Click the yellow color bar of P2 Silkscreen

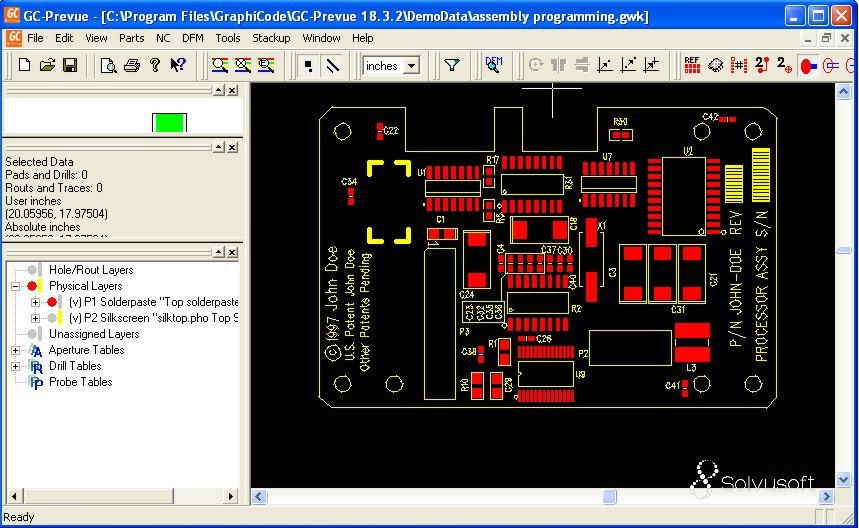pyautogui.click(x=60, y=318)
